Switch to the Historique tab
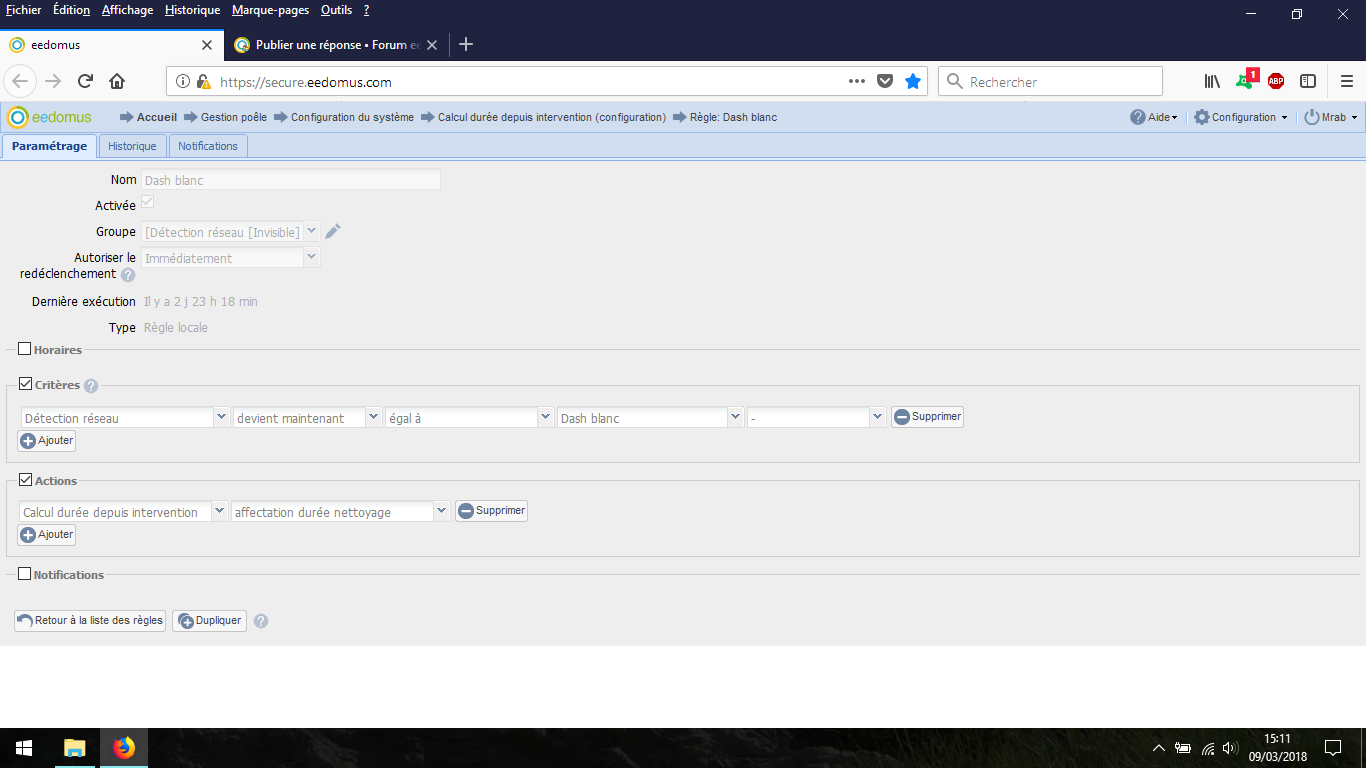This screenshot has width=1366, height=768. tap(132, 146)
